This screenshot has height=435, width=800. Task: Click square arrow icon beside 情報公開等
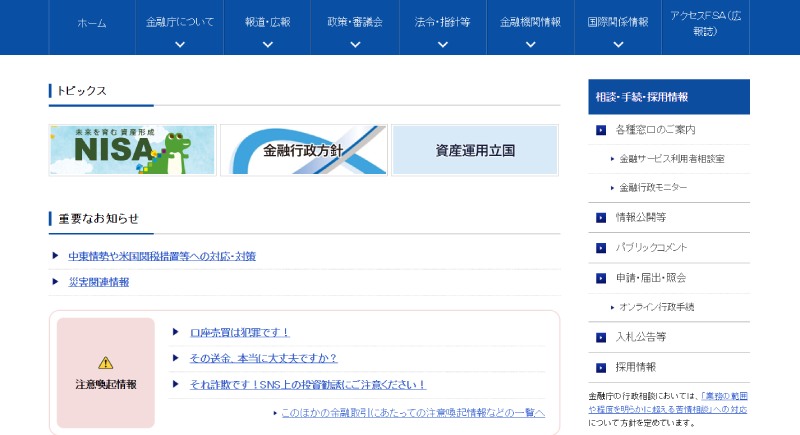(x=601, y=218)
